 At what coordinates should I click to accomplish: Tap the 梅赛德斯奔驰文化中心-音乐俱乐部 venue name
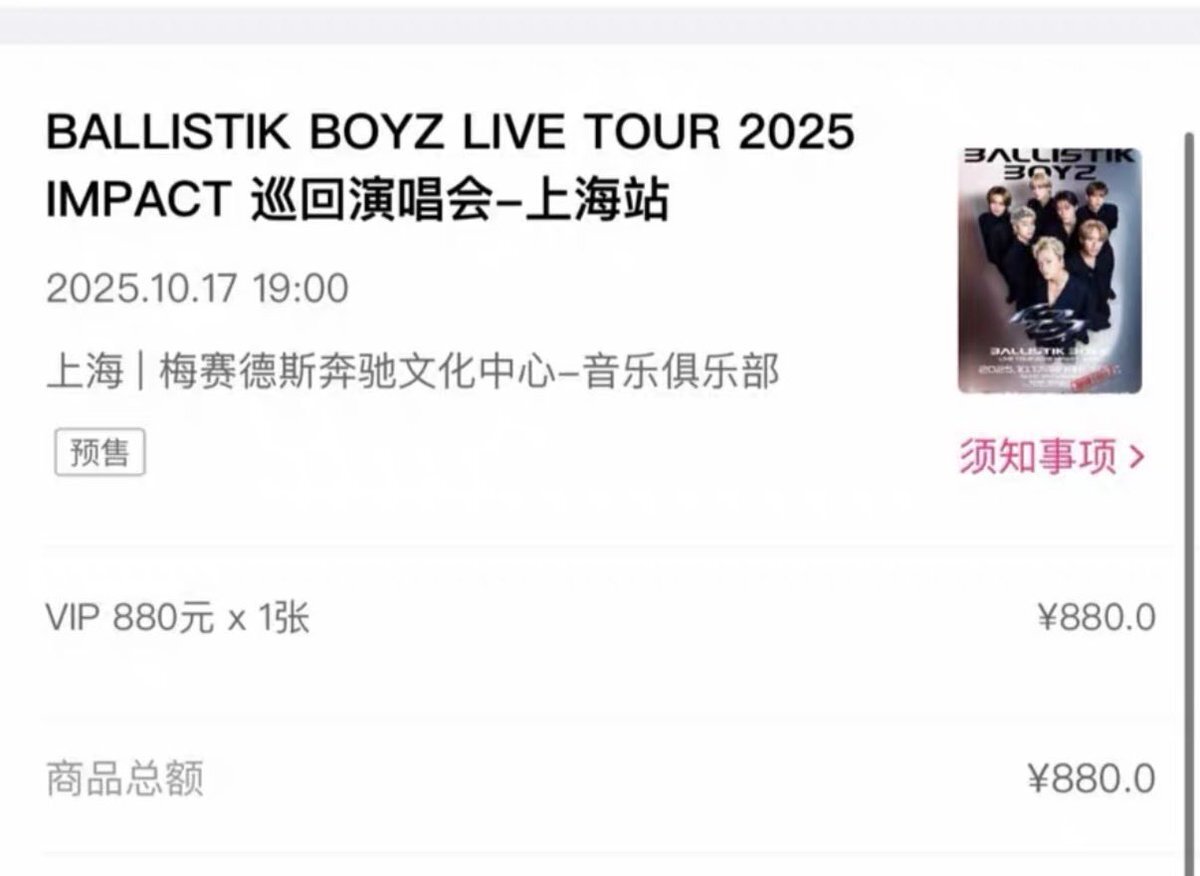coord(466,372)
